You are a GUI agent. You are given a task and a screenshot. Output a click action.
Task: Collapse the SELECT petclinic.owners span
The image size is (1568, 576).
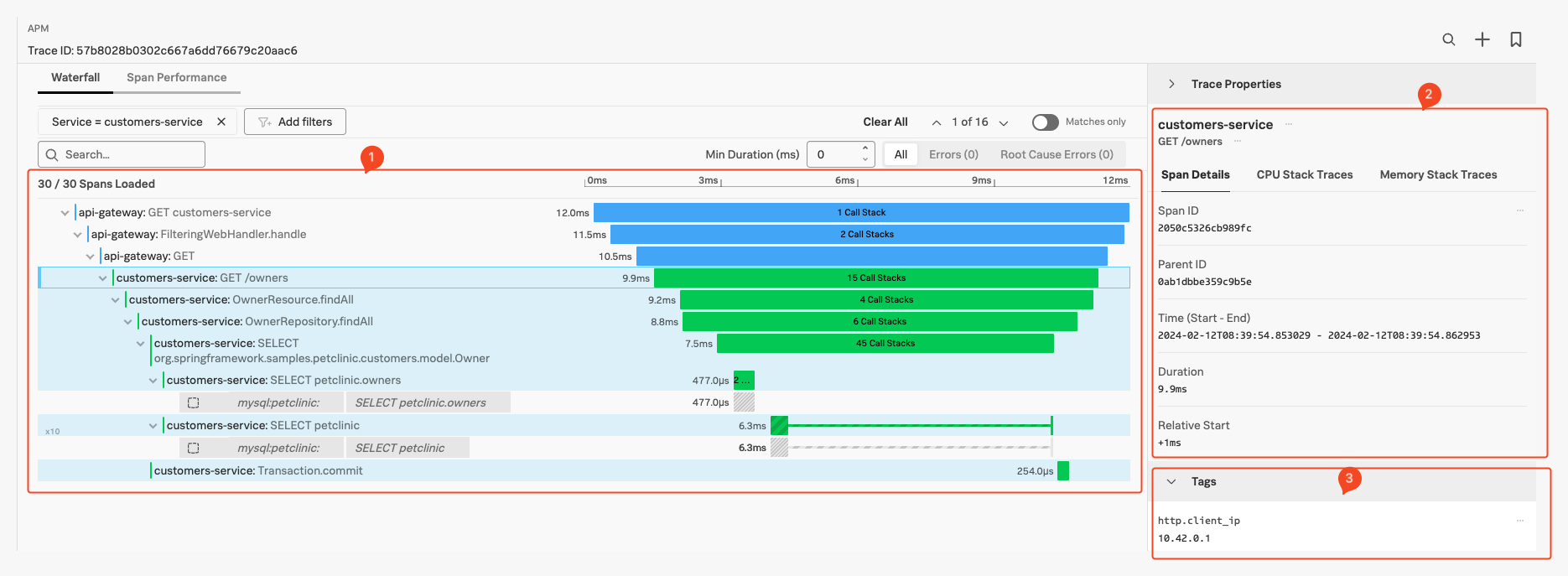pyautogui.click(x=153, y=381)
